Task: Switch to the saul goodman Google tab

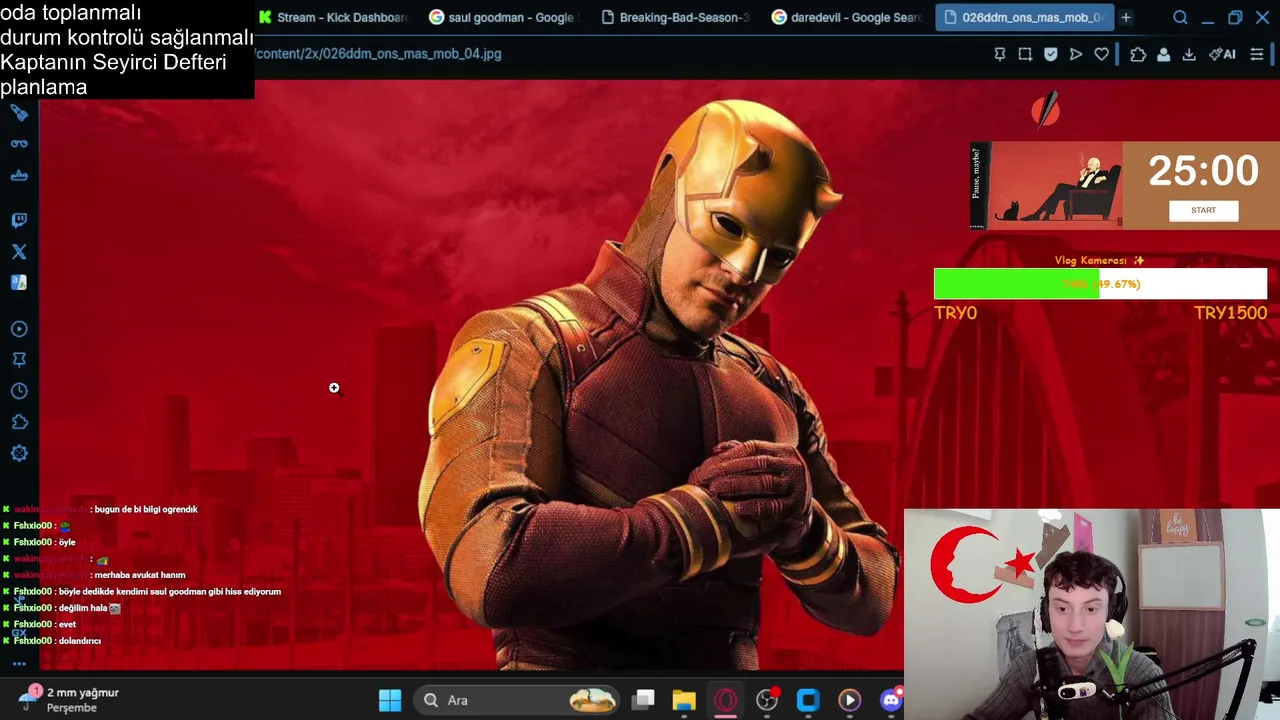Action: point(503,17)
